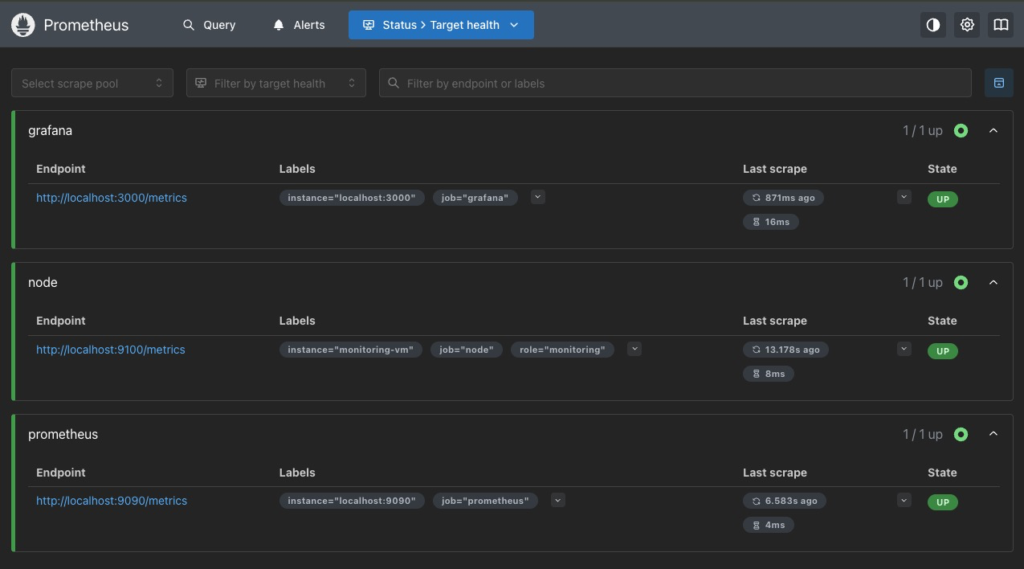Open the Filter by target health dropdown
The width and height of the screenshot is (1024, 569).
tap(276, 83)
